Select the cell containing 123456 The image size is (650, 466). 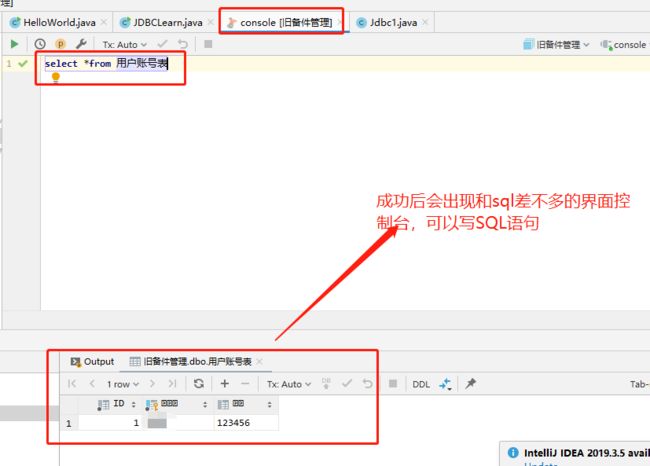(x=246, y=423)
